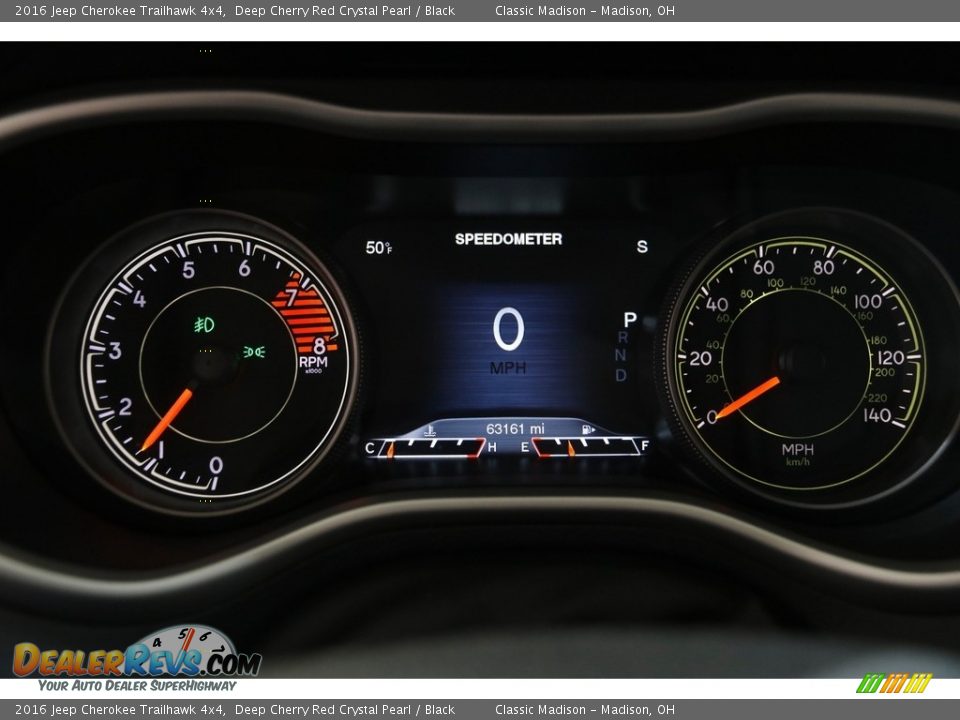Click the coolant temperature icon

[429, 431]
